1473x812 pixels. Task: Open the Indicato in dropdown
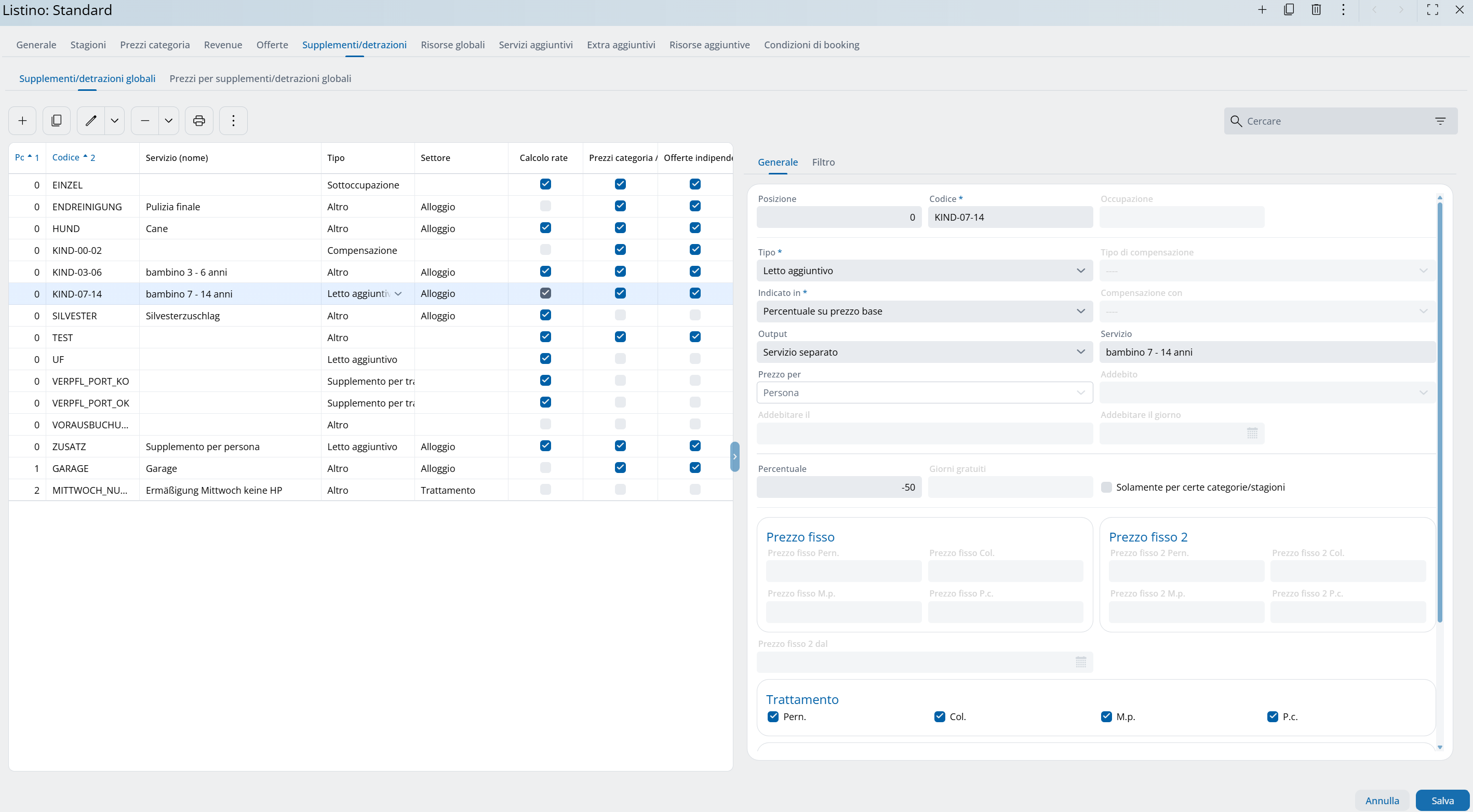(1080, 312)
